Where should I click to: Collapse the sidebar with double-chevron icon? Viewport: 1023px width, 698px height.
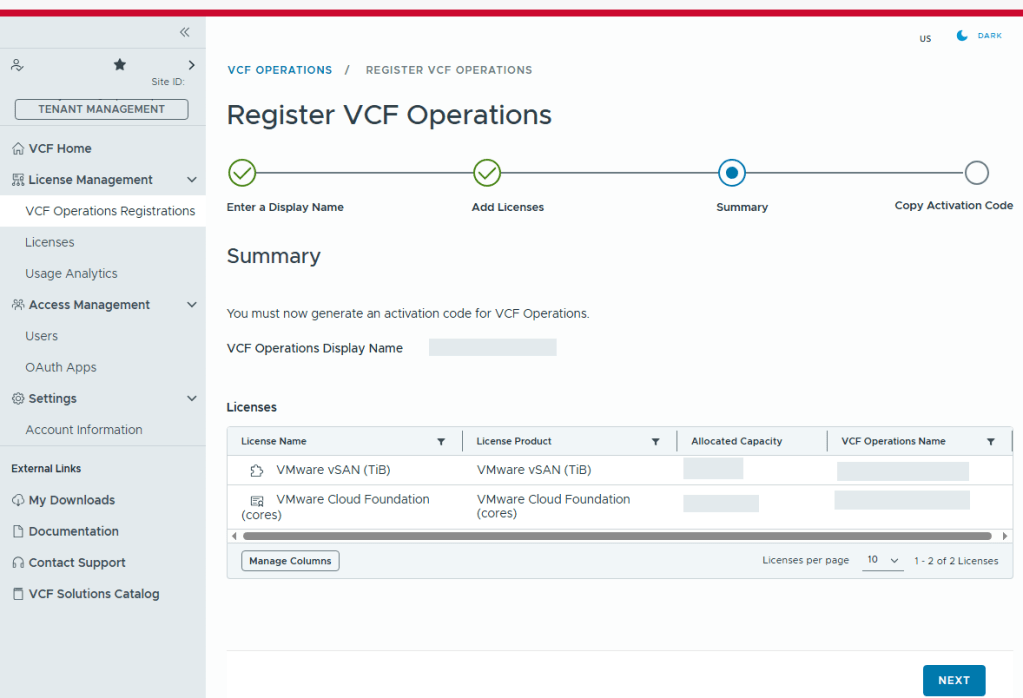[x=184, y=32]
